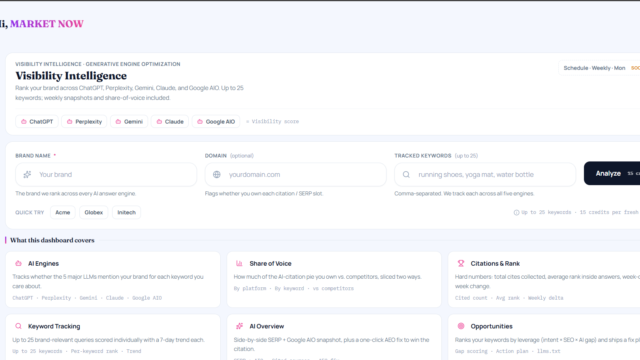Click 'Cited count · Avg rank · Weekly delta' text
The height and width of the screenshot is (360, 640).
click(x=509, y=298)
